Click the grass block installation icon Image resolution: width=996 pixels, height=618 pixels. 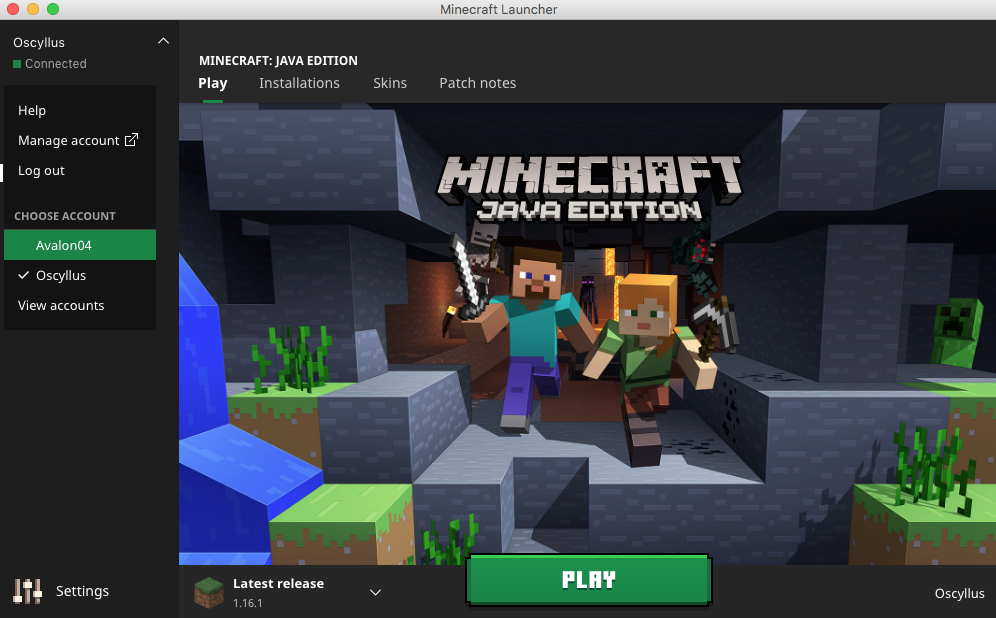[209, 593]
